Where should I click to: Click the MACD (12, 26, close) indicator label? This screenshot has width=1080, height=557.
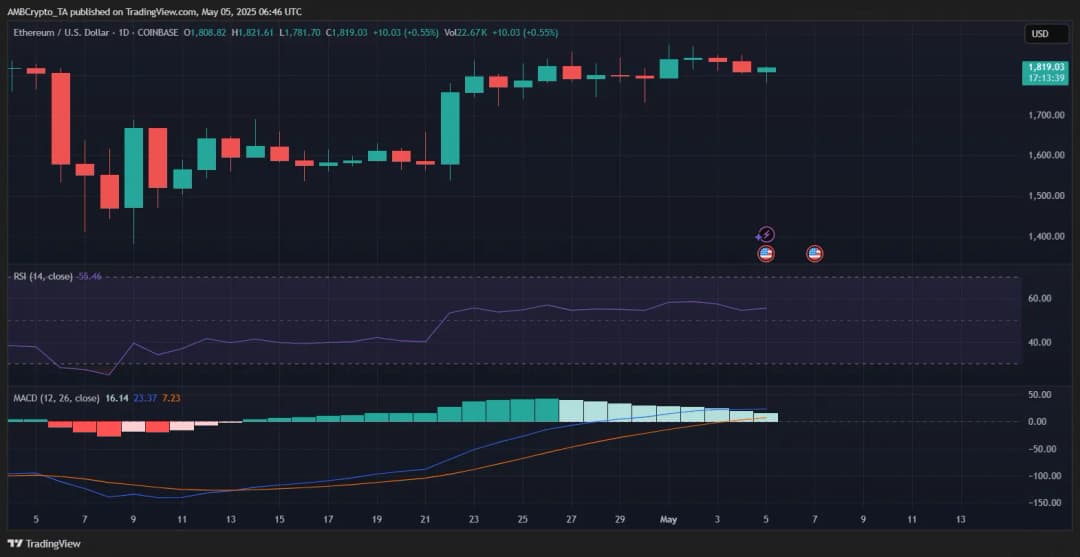coord(56,398)
